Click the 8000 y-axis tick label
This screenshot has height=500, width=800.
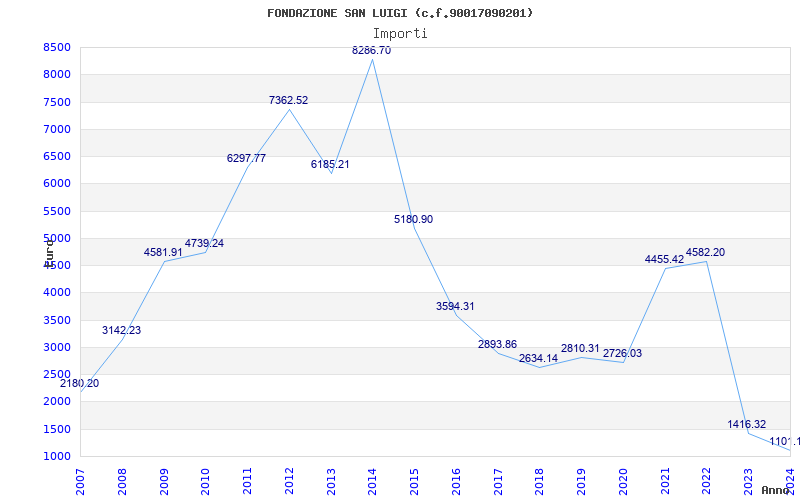(57, 74)
